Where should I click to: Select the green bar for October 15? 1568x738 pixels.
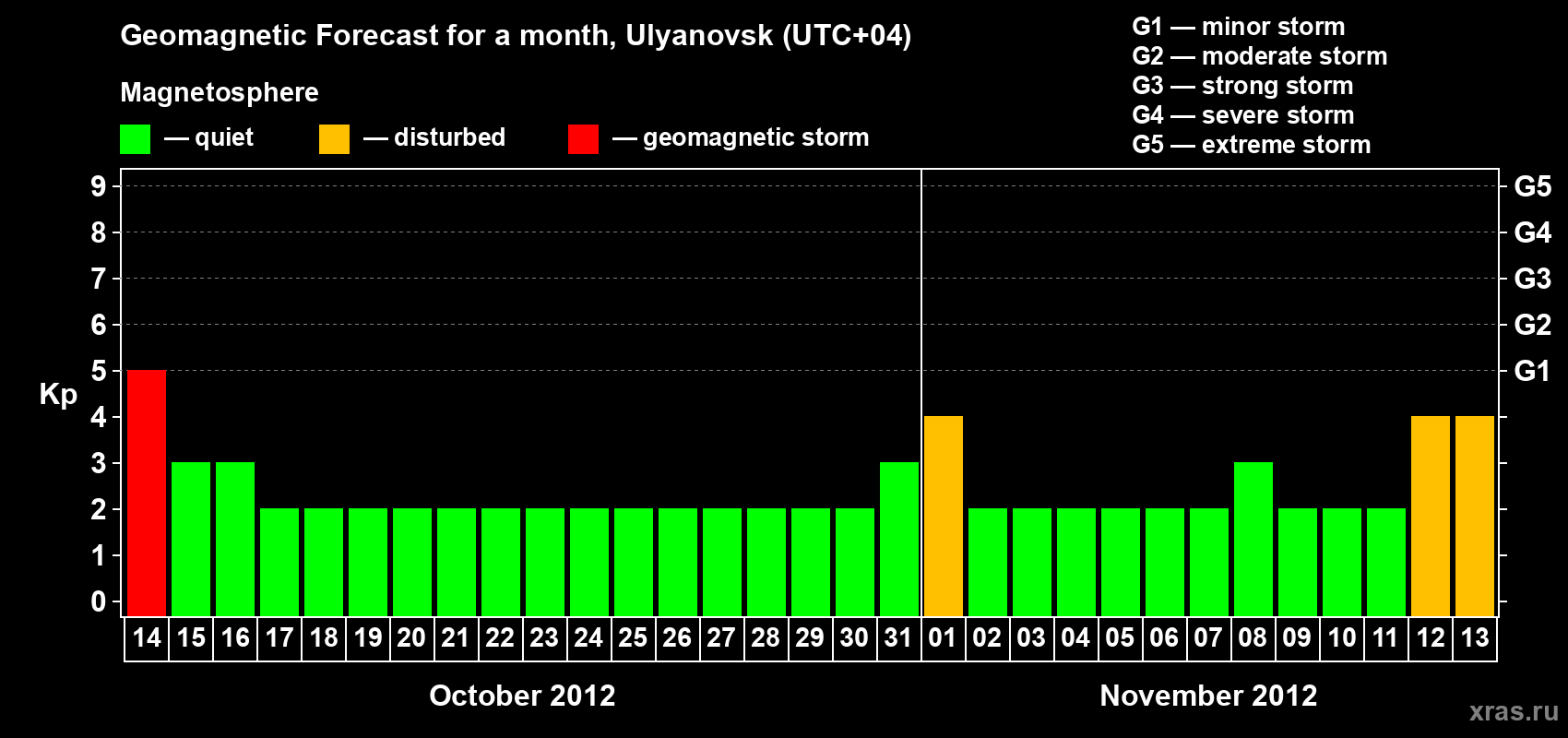tap(191, 539)
